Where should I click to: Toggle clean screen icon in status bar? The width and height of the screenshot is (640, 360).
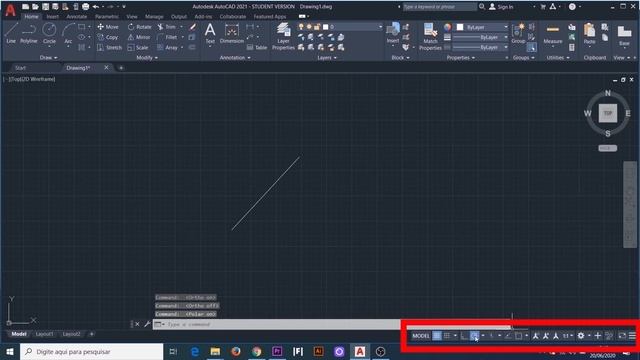point(622,336)
